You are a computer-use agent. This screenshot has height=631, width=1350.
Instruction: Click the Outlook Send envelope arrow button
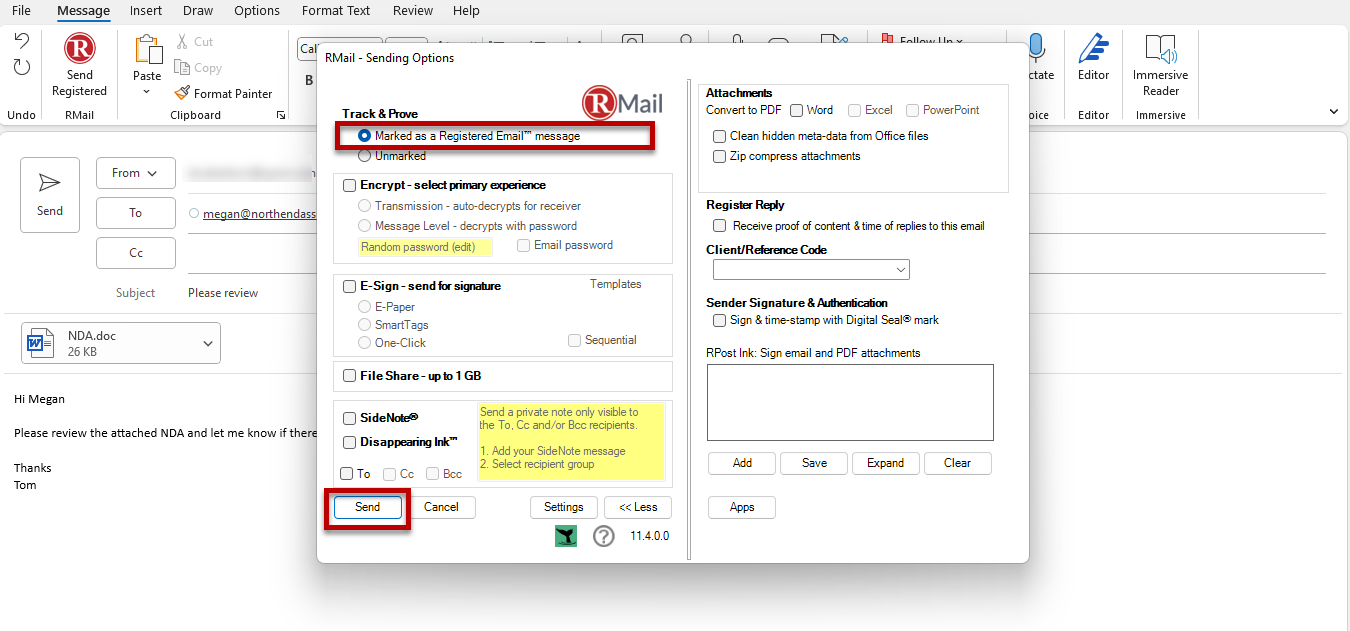(x=50, y=195)
